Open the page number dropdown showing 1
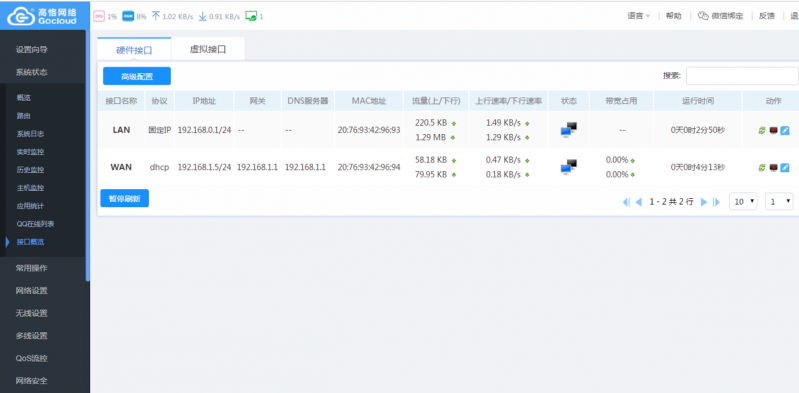 [x=779, y=201]
